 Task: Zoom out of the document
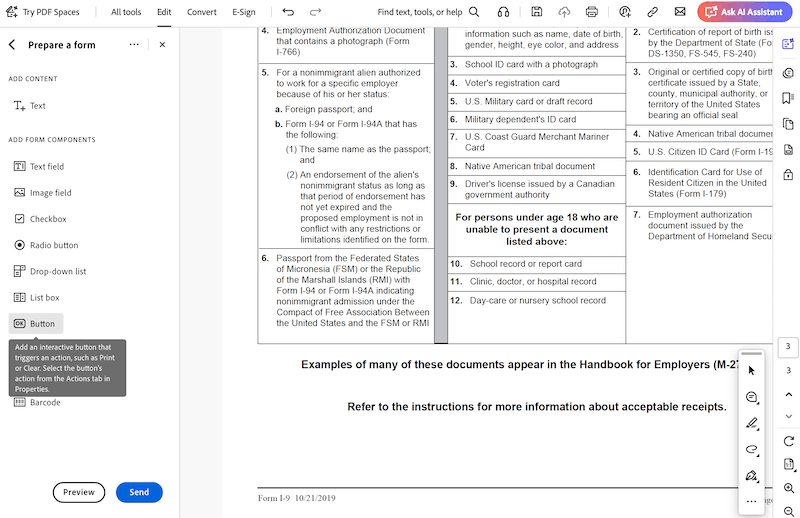point(788,511)
